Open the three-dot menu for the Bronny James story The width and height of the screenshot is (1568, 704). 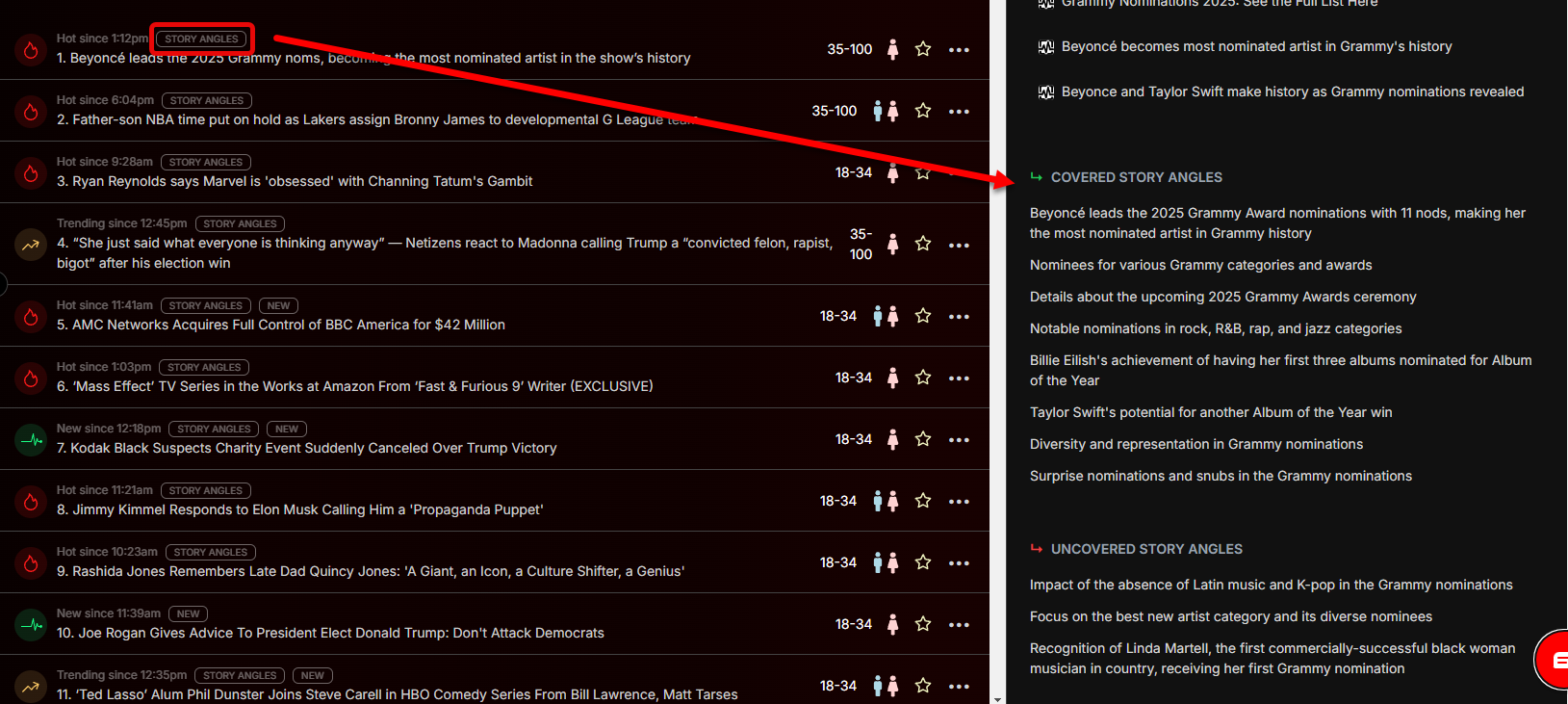point(959,112)
